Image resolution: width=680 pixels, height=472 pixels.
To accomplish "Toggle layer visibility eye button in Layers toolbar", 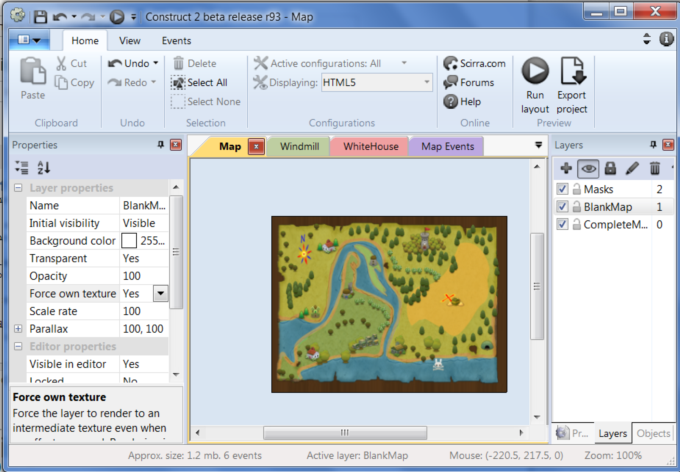I will 588,169.
